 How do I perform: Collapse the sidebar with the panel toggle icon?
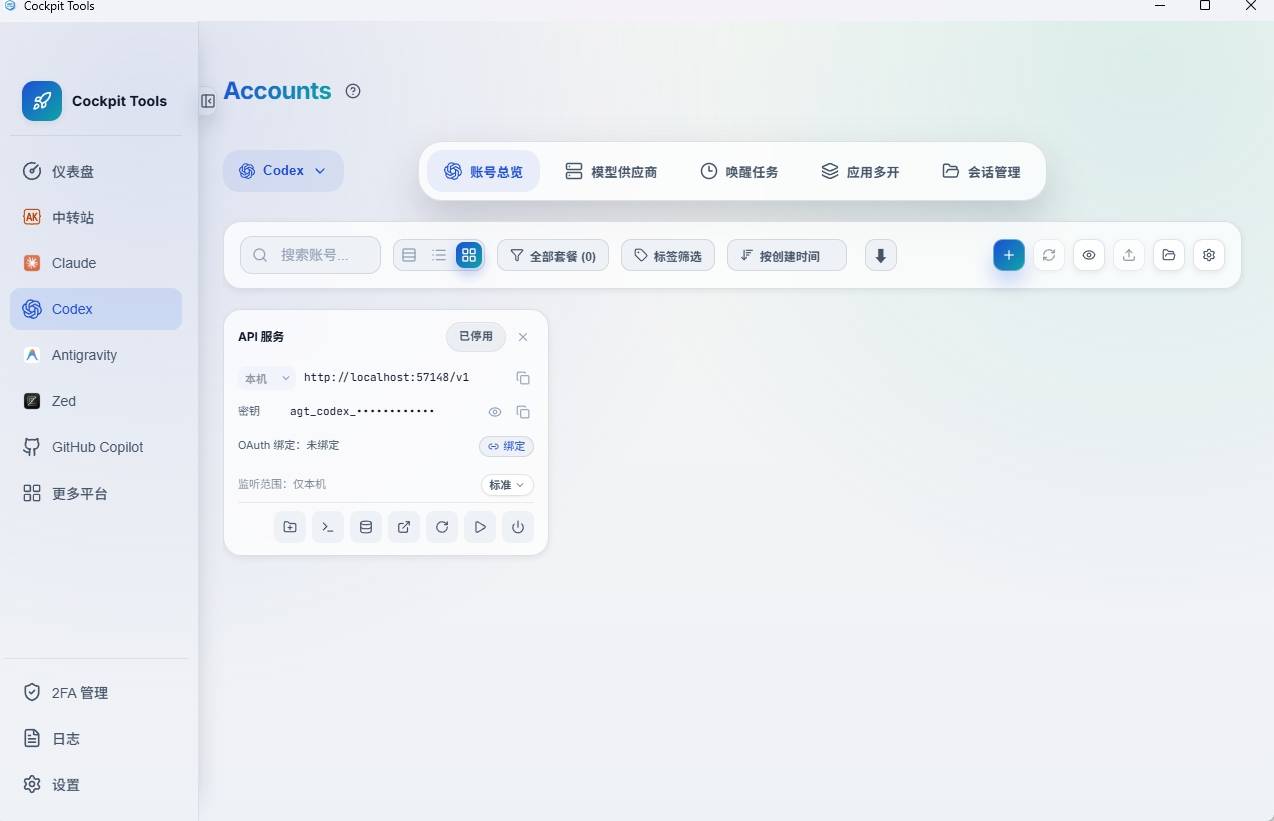point(208,101)
